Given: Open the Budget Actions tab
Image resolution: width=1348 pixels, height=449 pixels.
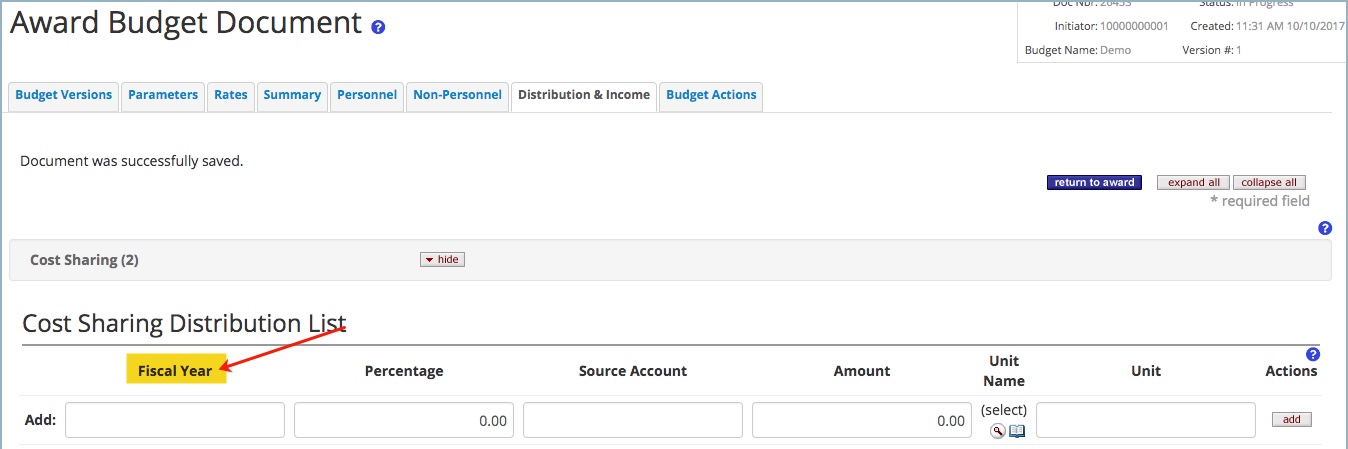Looking at the screenshot, I should coord(711,95).
